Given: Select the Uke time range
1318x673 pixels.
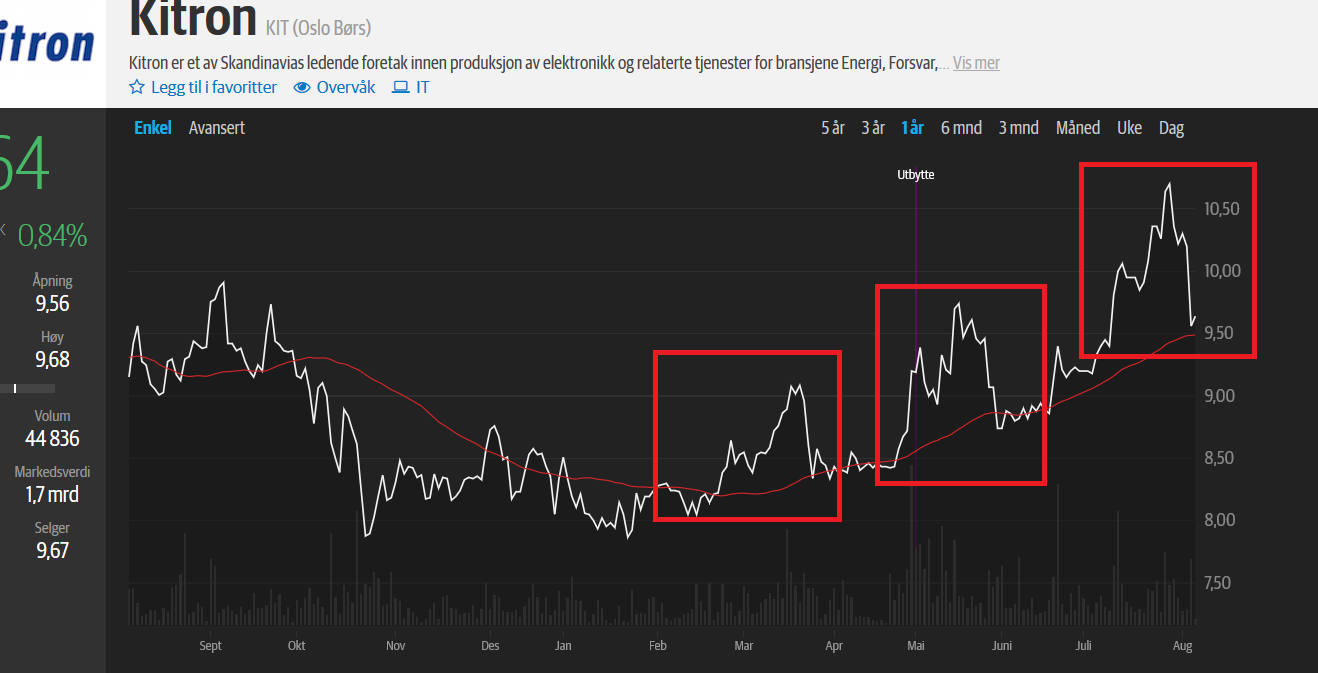Looking at the screenshot, I should pos(1129,127).
